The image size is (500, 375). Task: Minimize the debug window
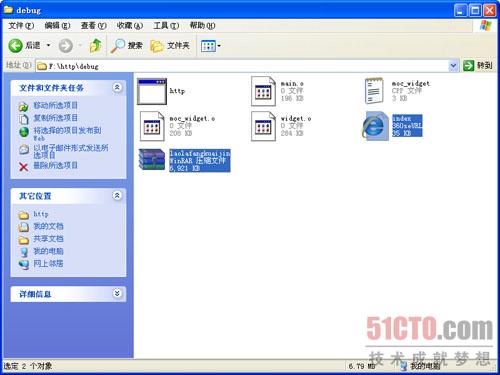461,11
